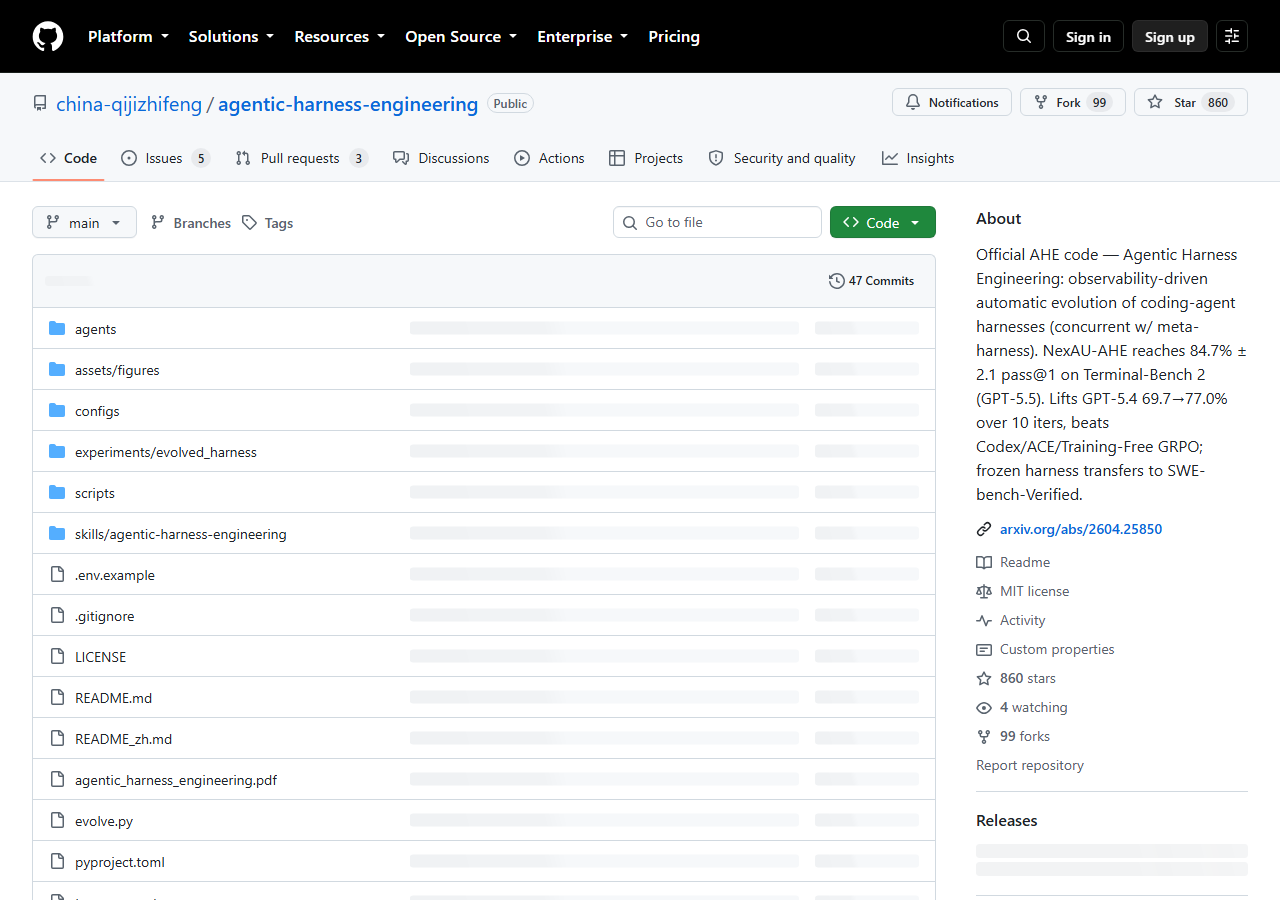The width and height of the screenshot is (1280, 900).
Task: Click the book icon next to Readme
Action: 984,563
